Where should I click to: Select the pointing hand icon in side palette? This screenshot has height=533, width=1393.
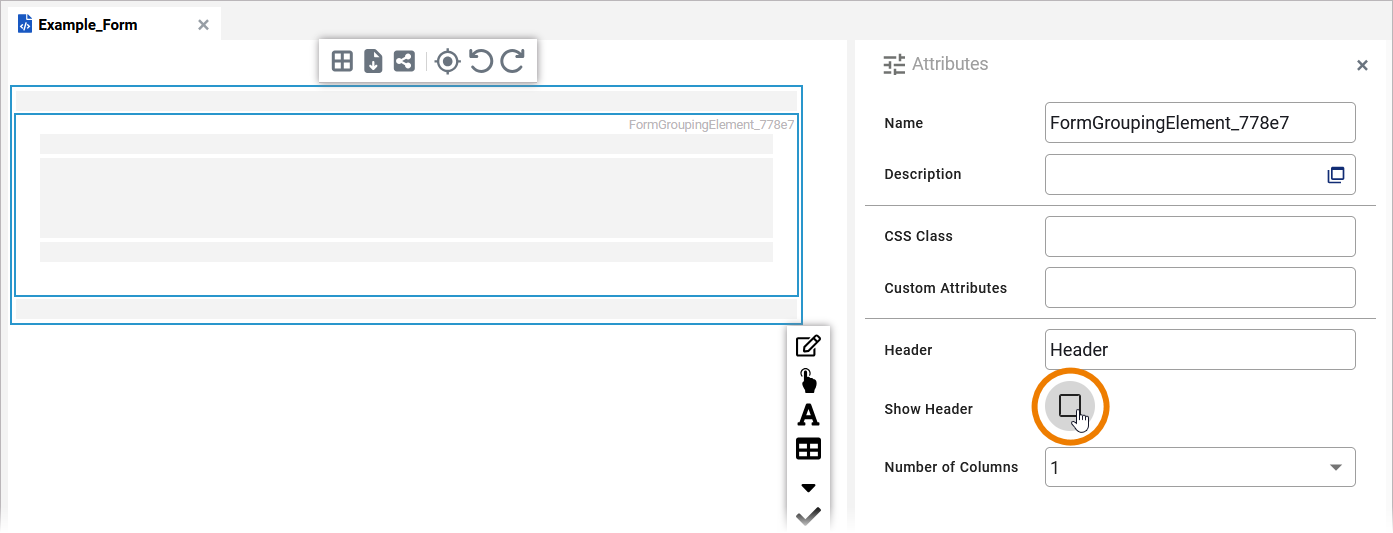point(808,380)
